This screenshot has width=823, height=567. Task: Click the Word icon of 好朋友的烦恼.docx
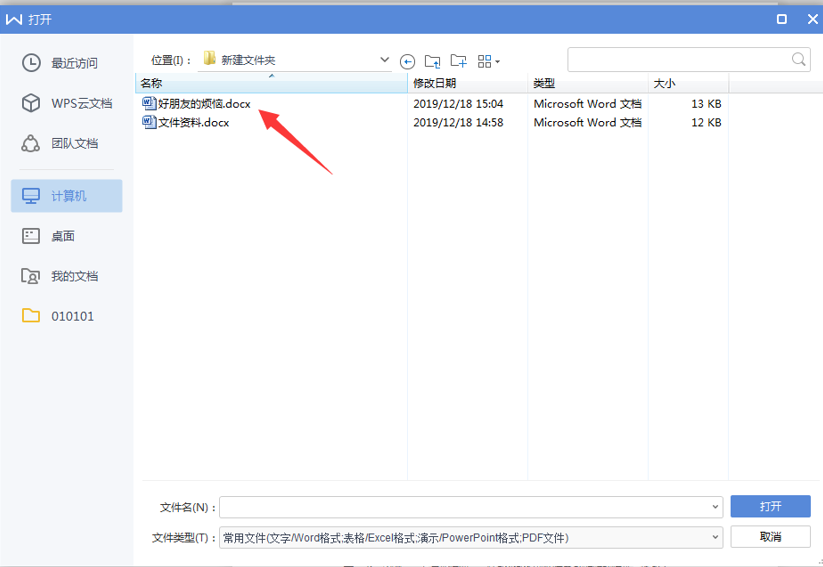(x=149, y=103)
